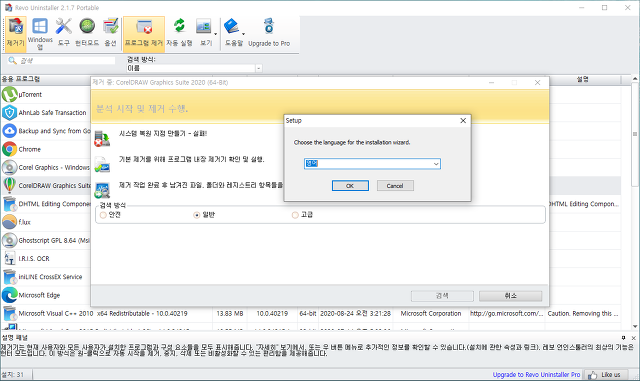The width and height of the screenshot is (640, 381).
Task: Click the application (응용 프로그램) column header
Action: [x=45, y=79]
